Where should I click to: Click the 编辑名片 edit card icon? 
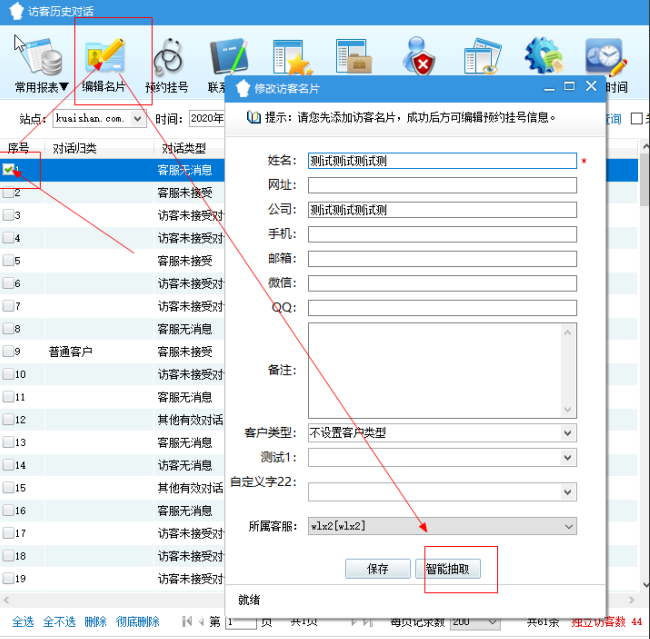[104, 56]
